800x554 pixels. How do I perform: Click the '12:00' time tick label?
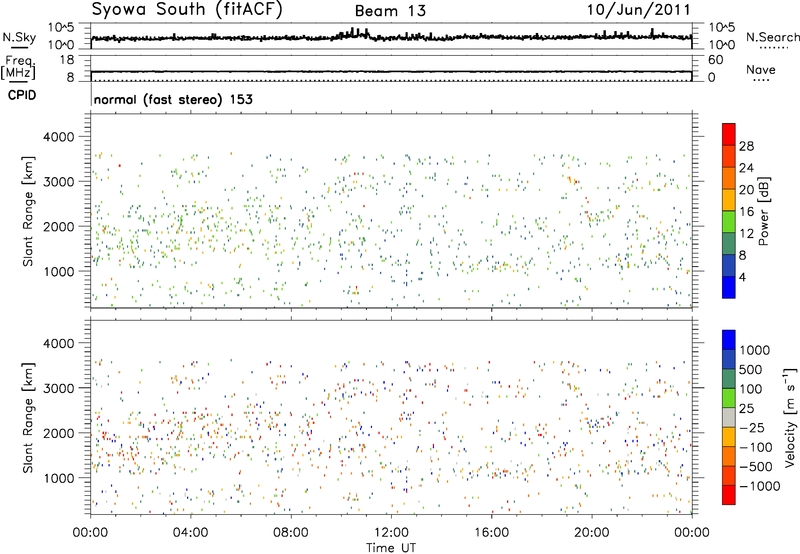coord(391,533)
